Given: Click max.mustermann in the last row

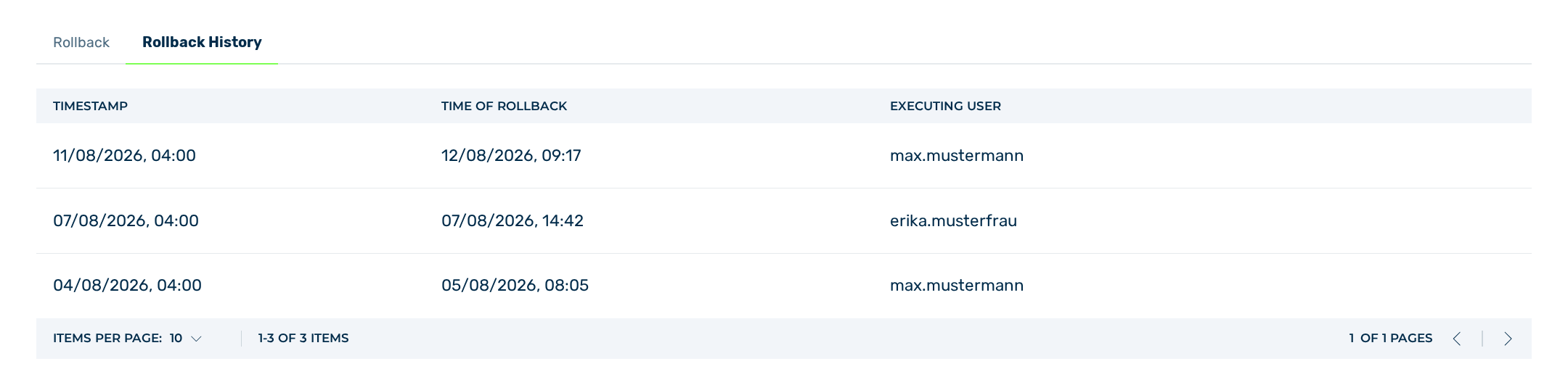Looking at the screenshot, I should point(957,285).
